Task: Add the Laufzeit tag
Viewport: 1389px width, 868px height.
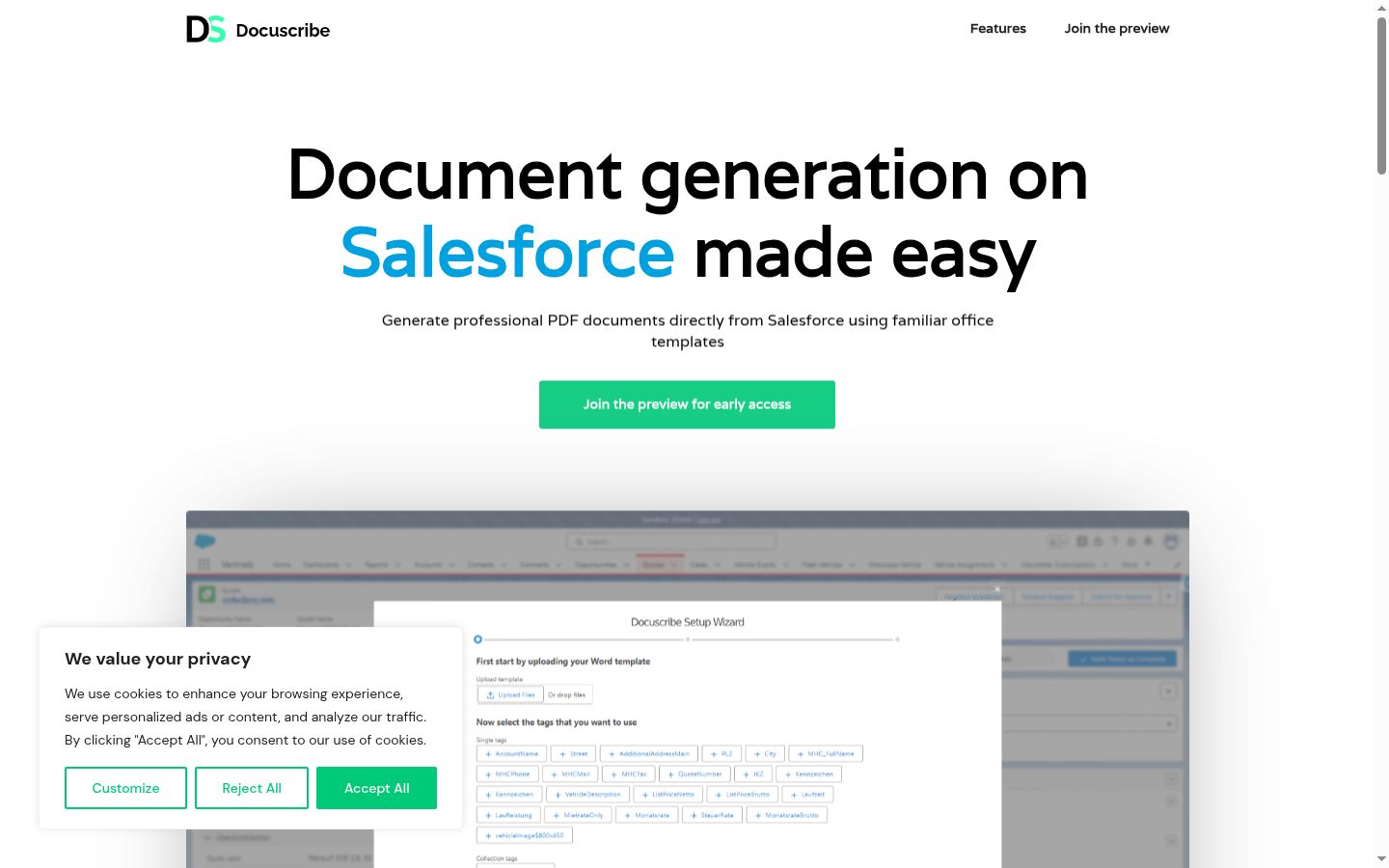Action: tap(807, 795)
